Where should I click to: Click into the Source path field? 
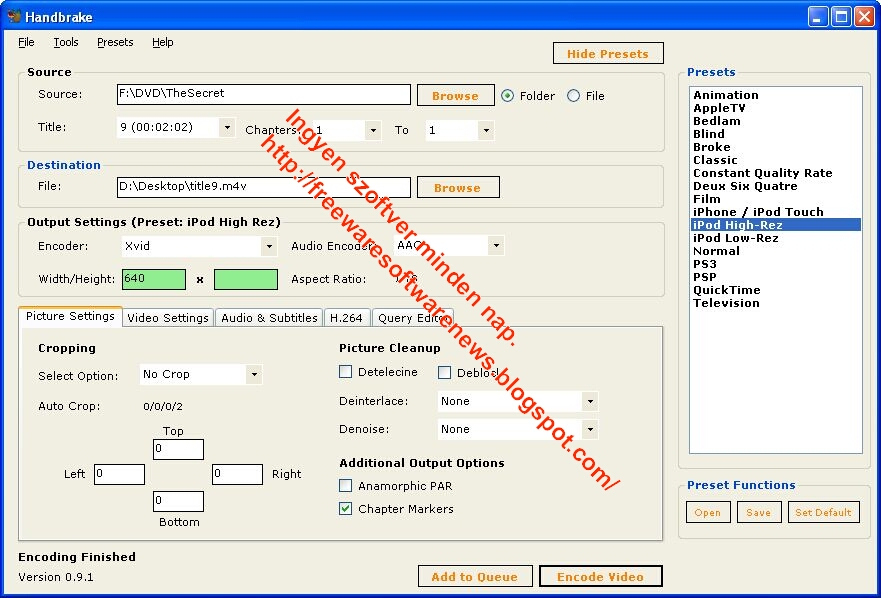point(264,94)
